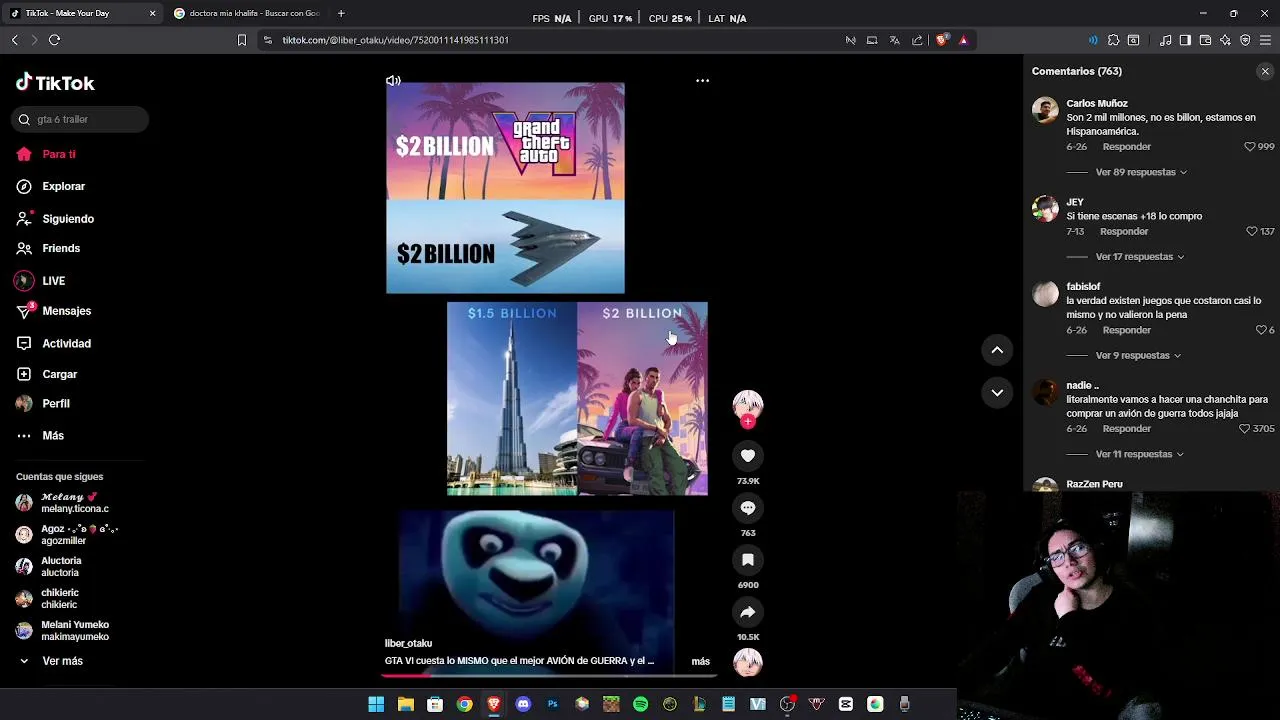Open the Explorar page
This screenshot has width=1280, height=720.
coord(51,186)
